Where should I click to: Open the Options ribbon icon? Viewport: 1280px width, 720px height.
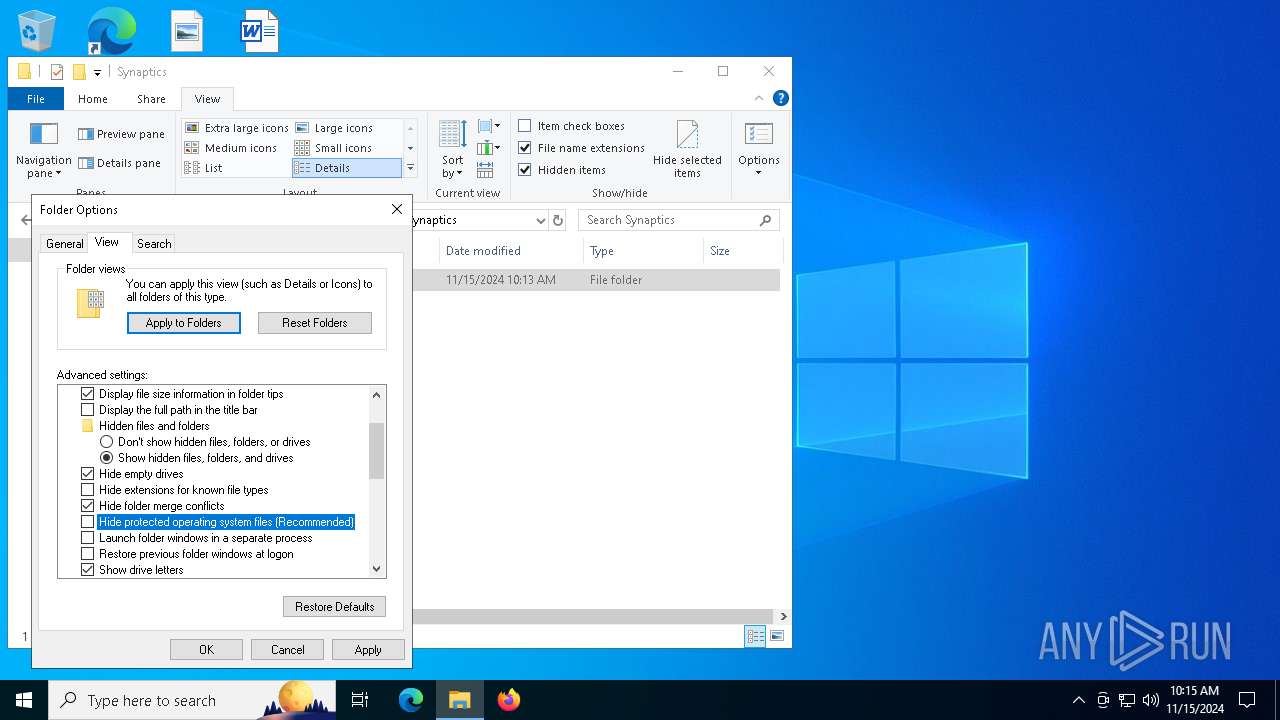(758, 134)
